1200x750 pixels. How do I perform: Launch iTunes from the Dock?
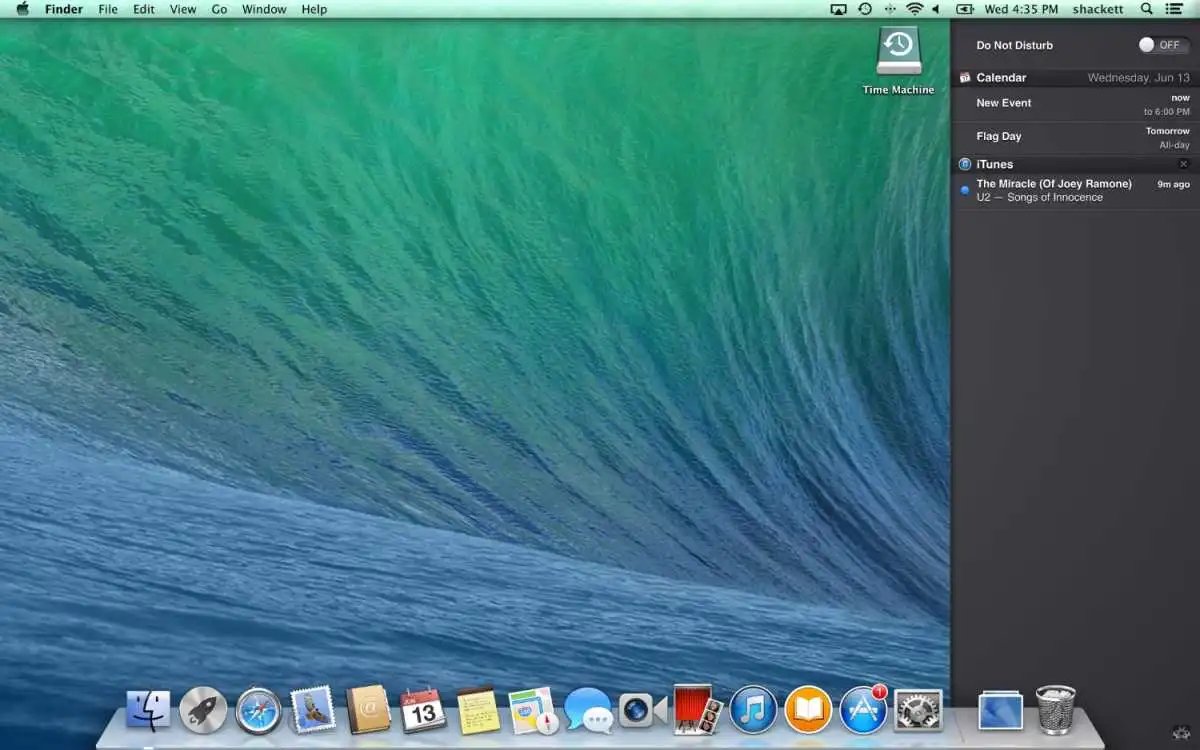click(753, 715)
